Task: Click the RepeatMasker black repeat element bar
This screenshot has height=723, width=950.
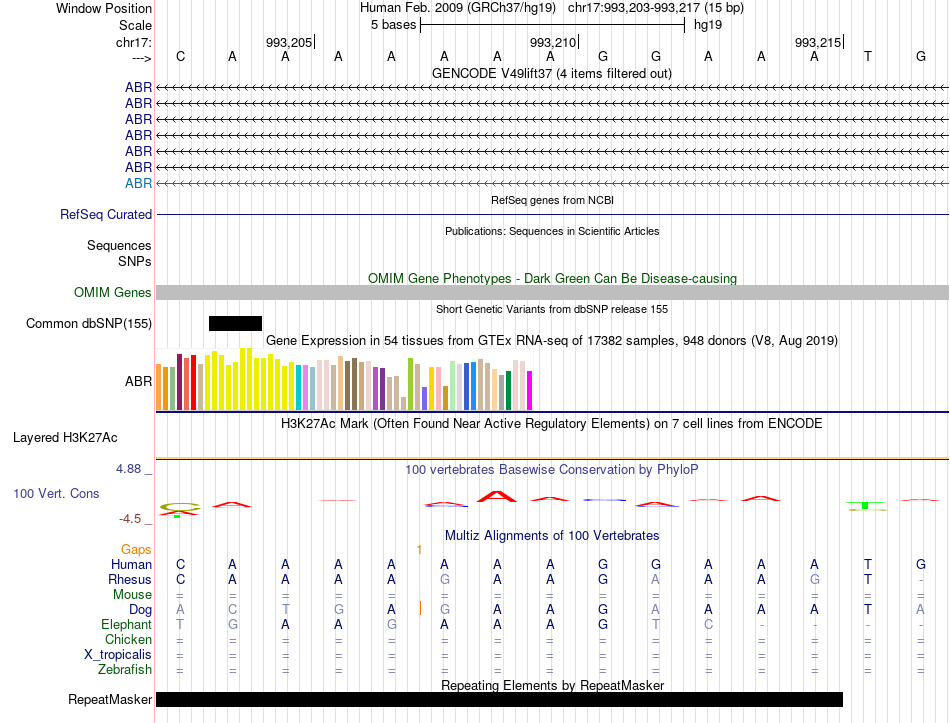Action: (499, 699)
